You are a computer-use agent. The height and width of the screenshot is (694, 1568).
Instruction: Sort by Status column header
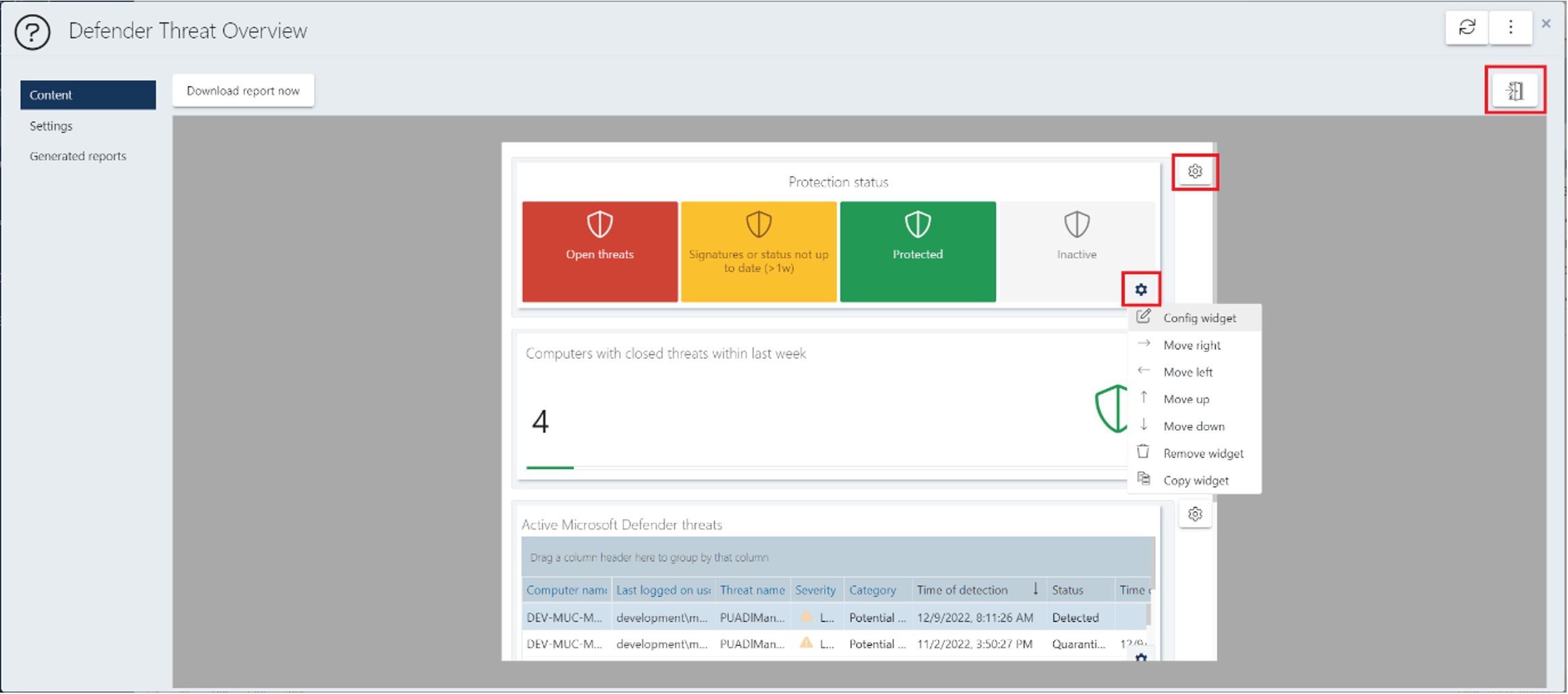(1079, 590)
